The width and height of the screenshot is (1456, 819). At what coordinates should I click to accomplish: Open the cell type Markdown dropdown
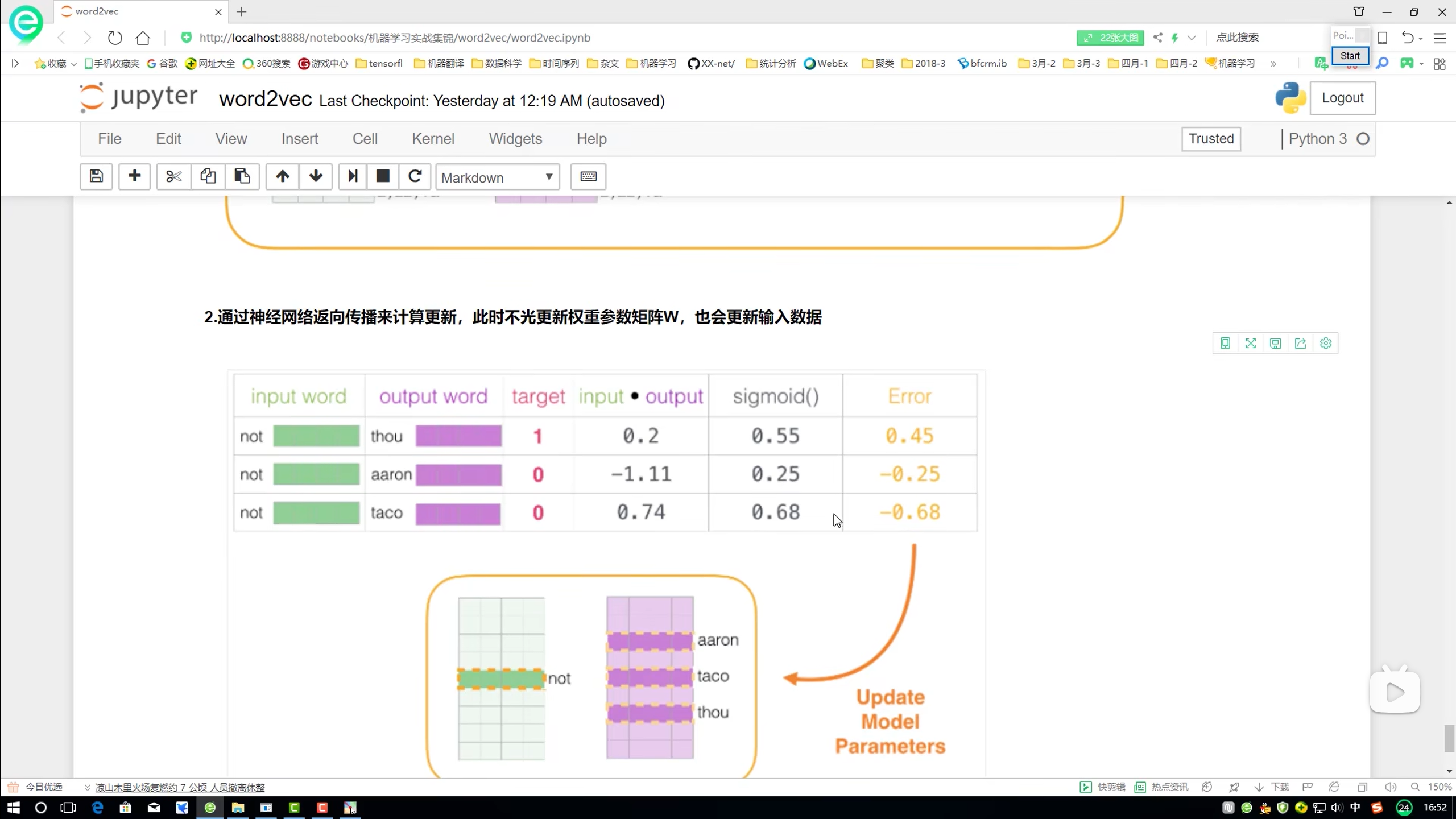[x=497, y=177]
